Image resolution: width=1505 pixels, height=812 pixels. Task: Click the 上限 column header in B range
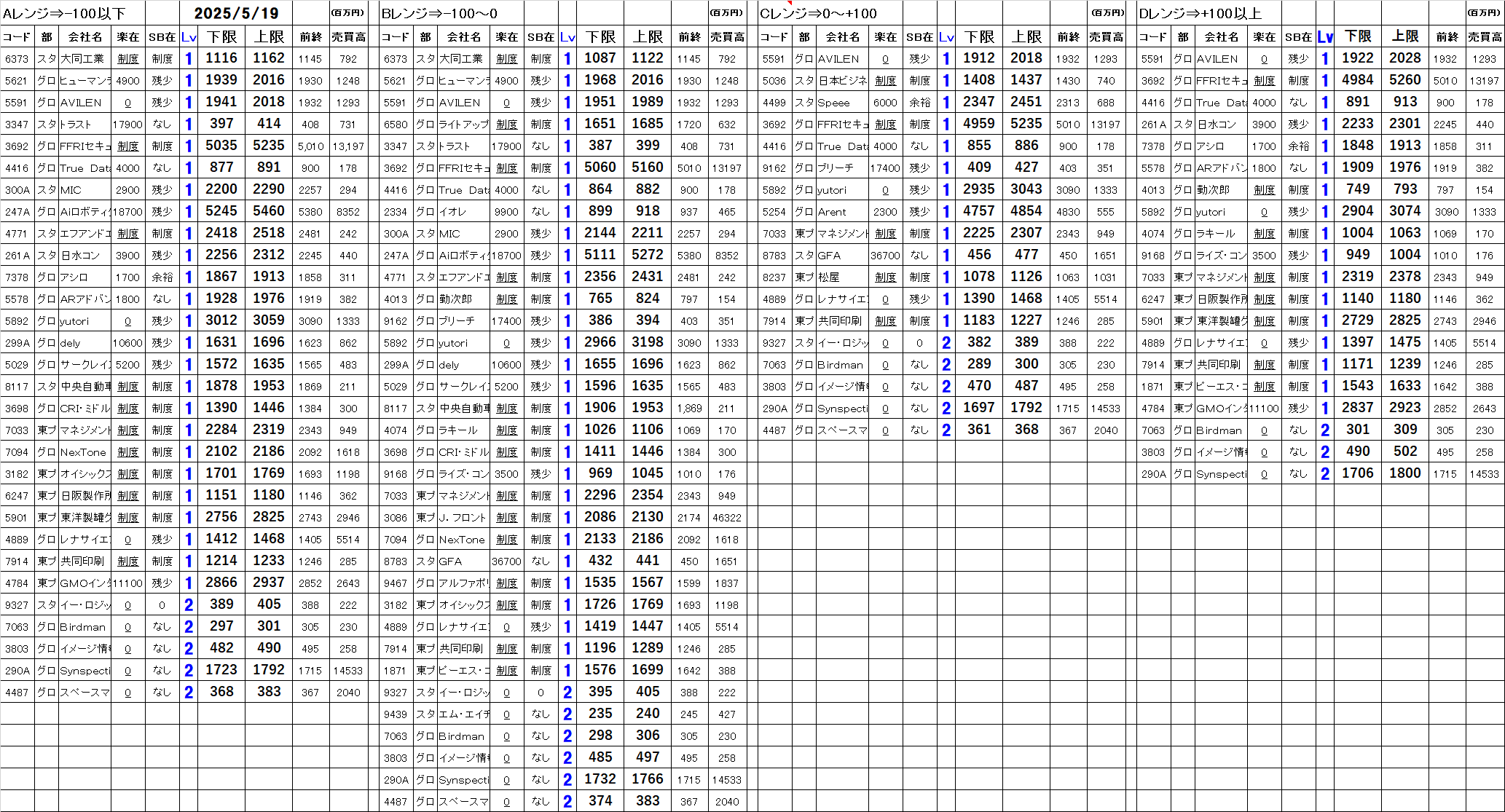click(648, 36)
